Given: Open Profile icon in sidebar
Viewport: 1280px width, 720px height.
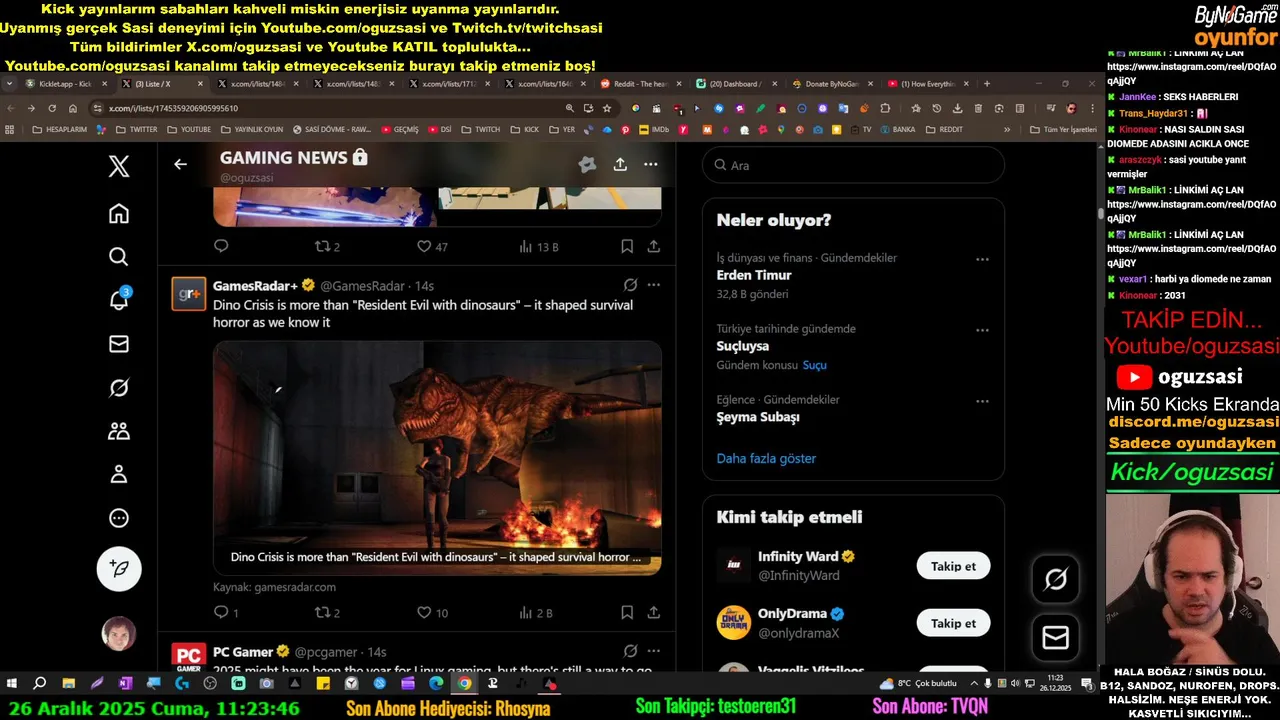Looking at the screenshot, I should [119, 474].
